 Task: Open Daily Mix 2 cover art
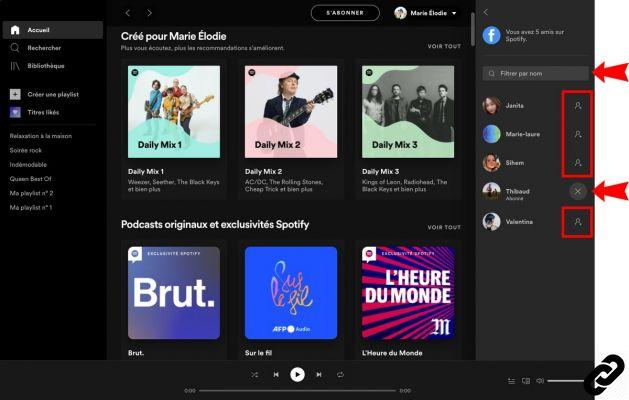[291, 112]
